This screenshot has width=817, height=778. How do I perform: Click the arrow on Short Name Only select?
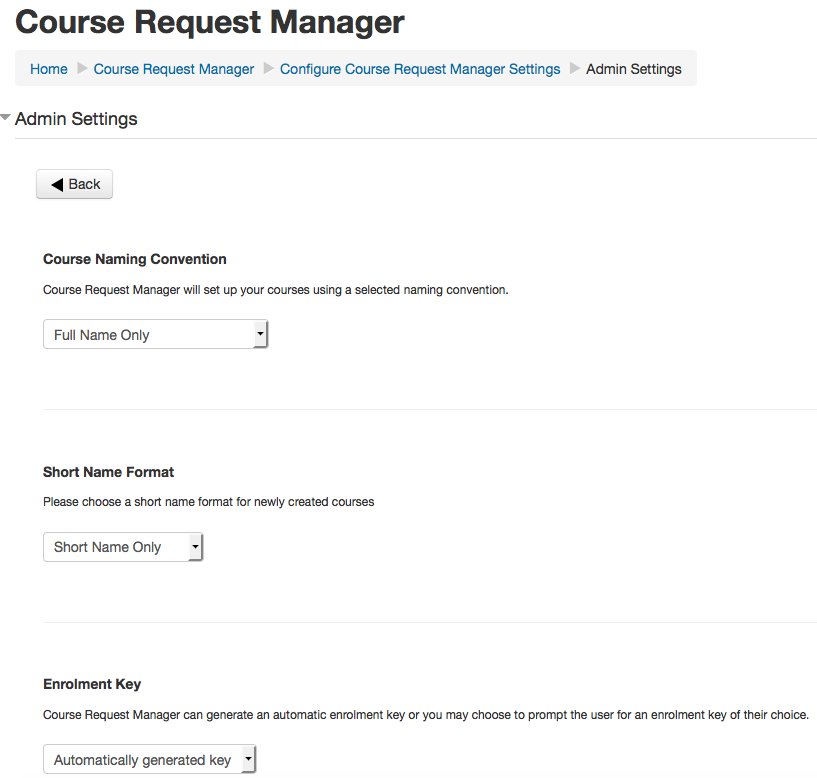click(x=195, y=547)
